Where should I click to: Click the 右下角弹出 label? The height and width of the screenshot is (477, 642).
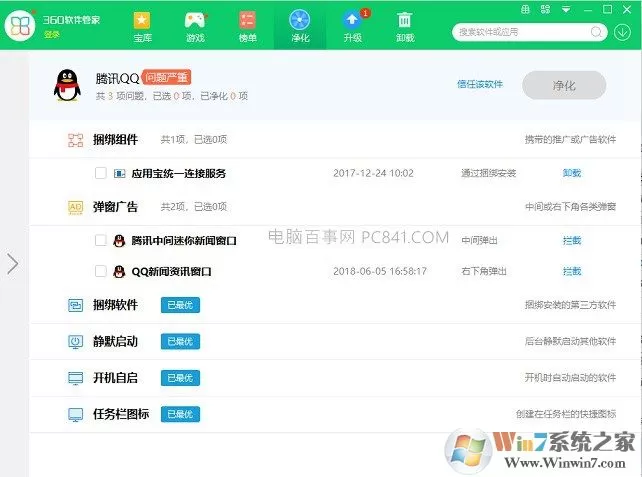(484, 271)
